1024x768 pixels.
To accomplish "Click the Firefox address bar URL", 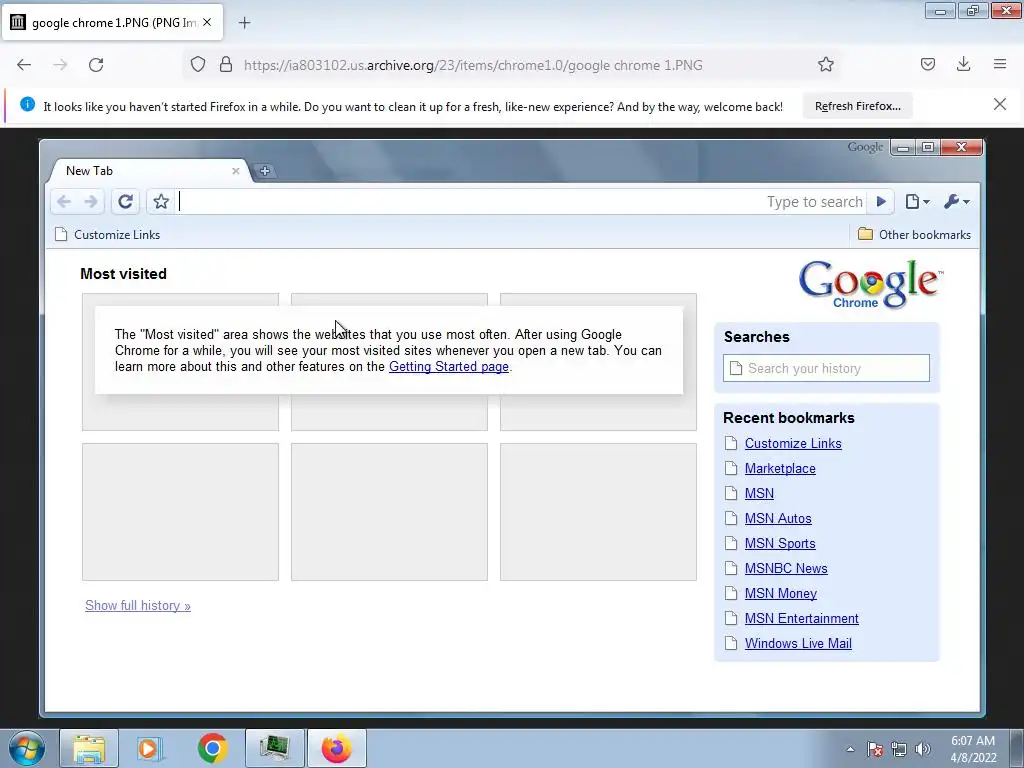I will pyautogui.click(x=473, y=65).
